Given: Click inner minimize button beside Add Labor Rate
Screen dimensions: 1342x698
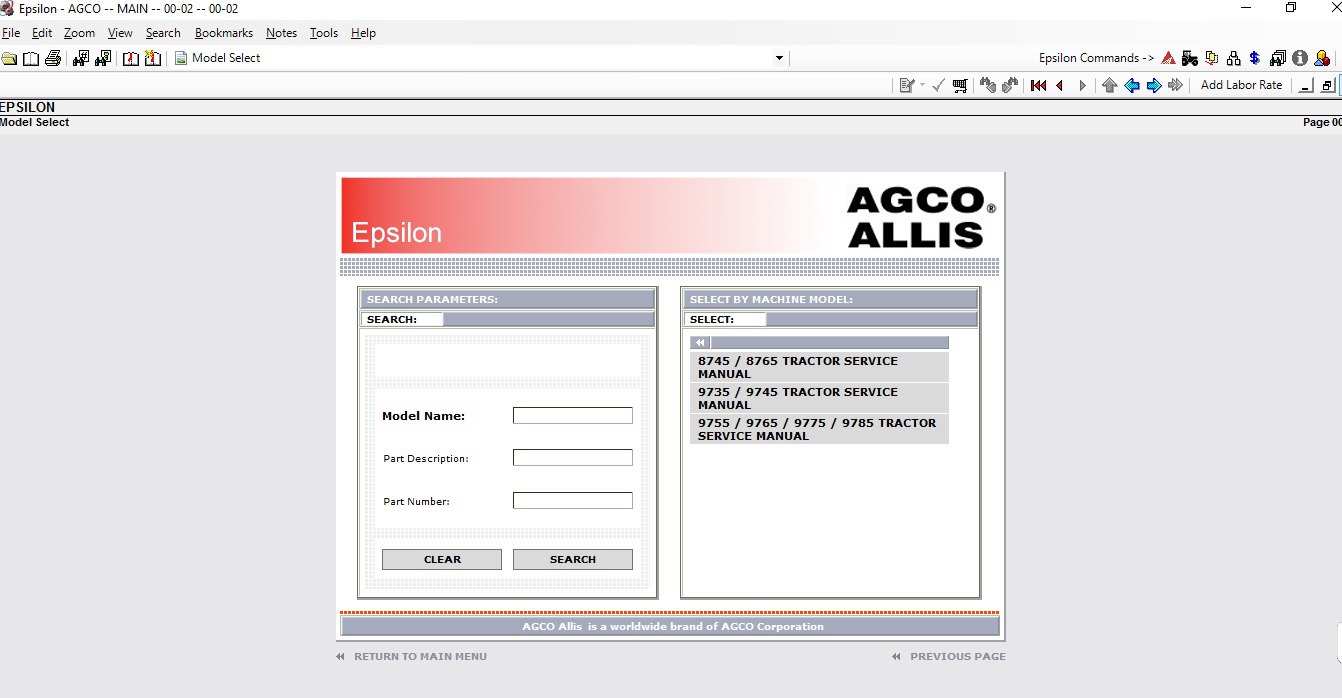Looking at the screenshot, I should (x=1306, y=86).
